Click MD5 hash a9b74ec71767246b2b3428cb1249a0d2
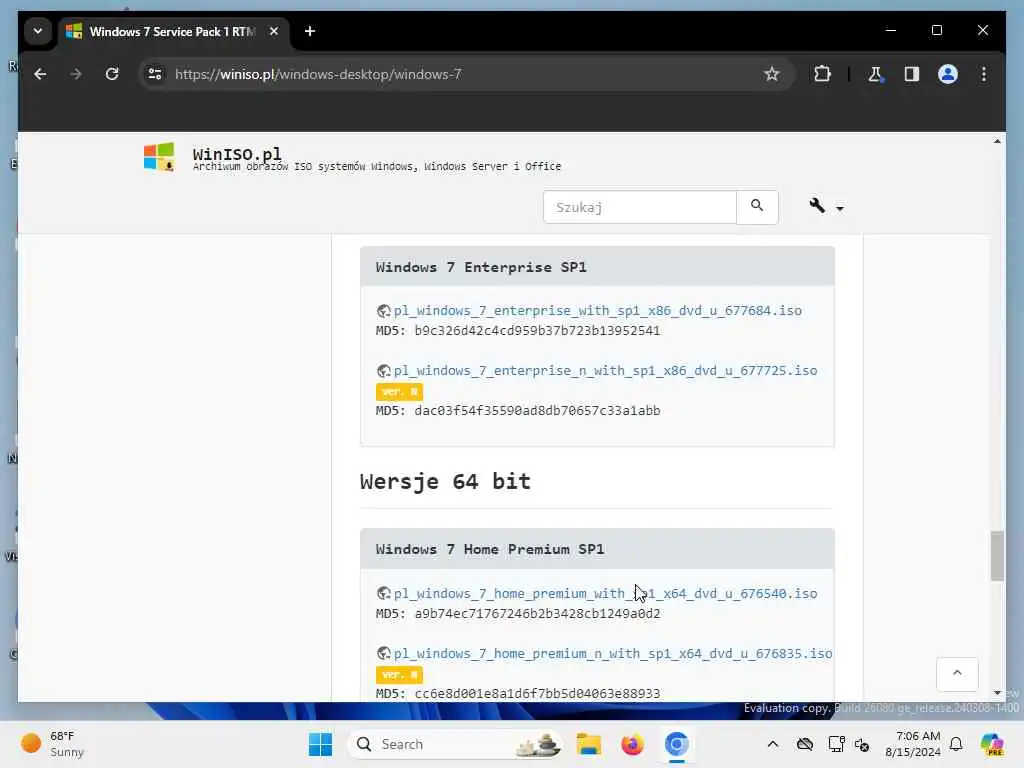 coord(537,614)
